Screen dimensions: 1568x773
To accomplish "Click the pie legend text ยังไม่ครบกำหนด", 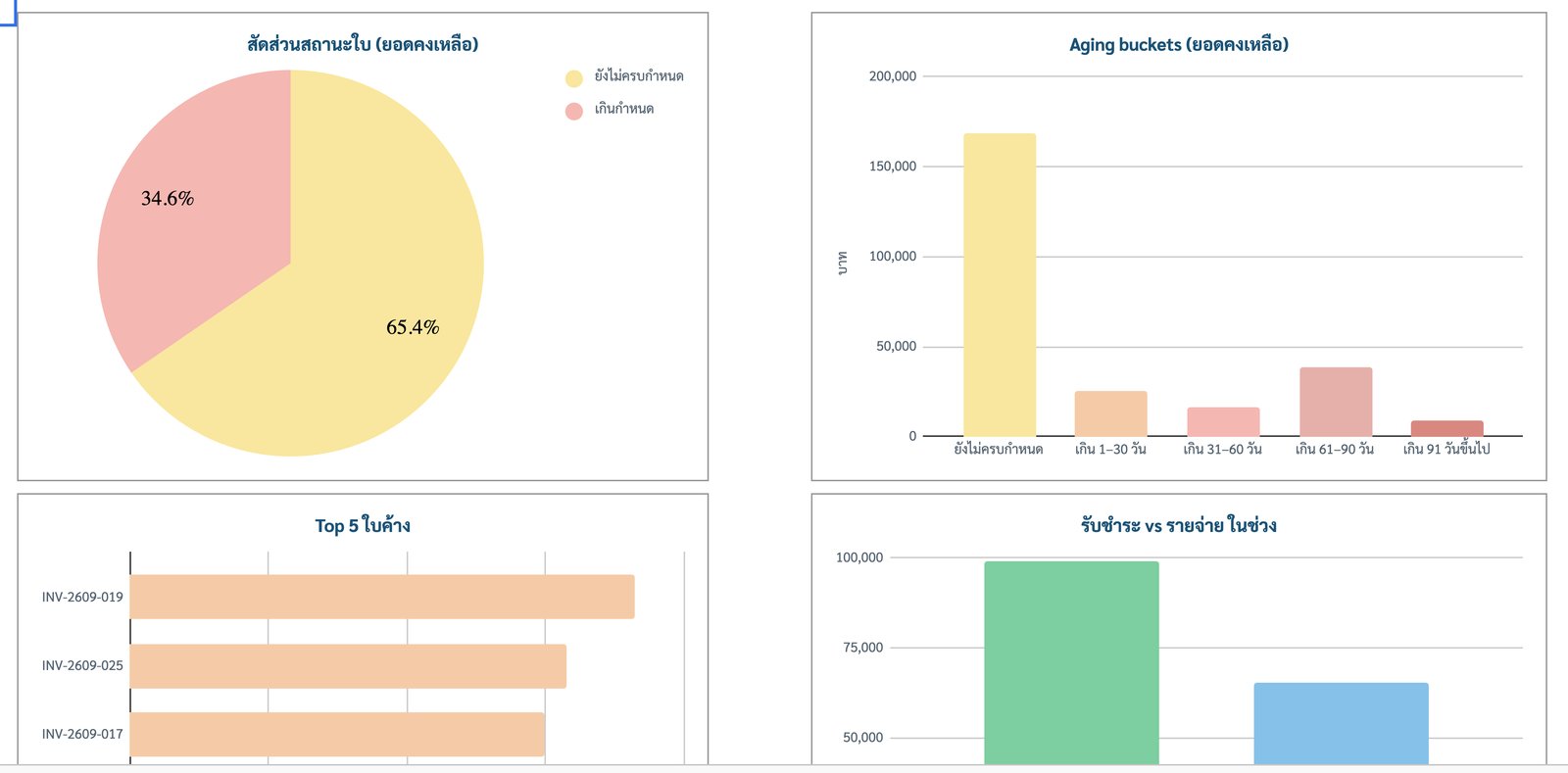I will click(x=639, y=76).
